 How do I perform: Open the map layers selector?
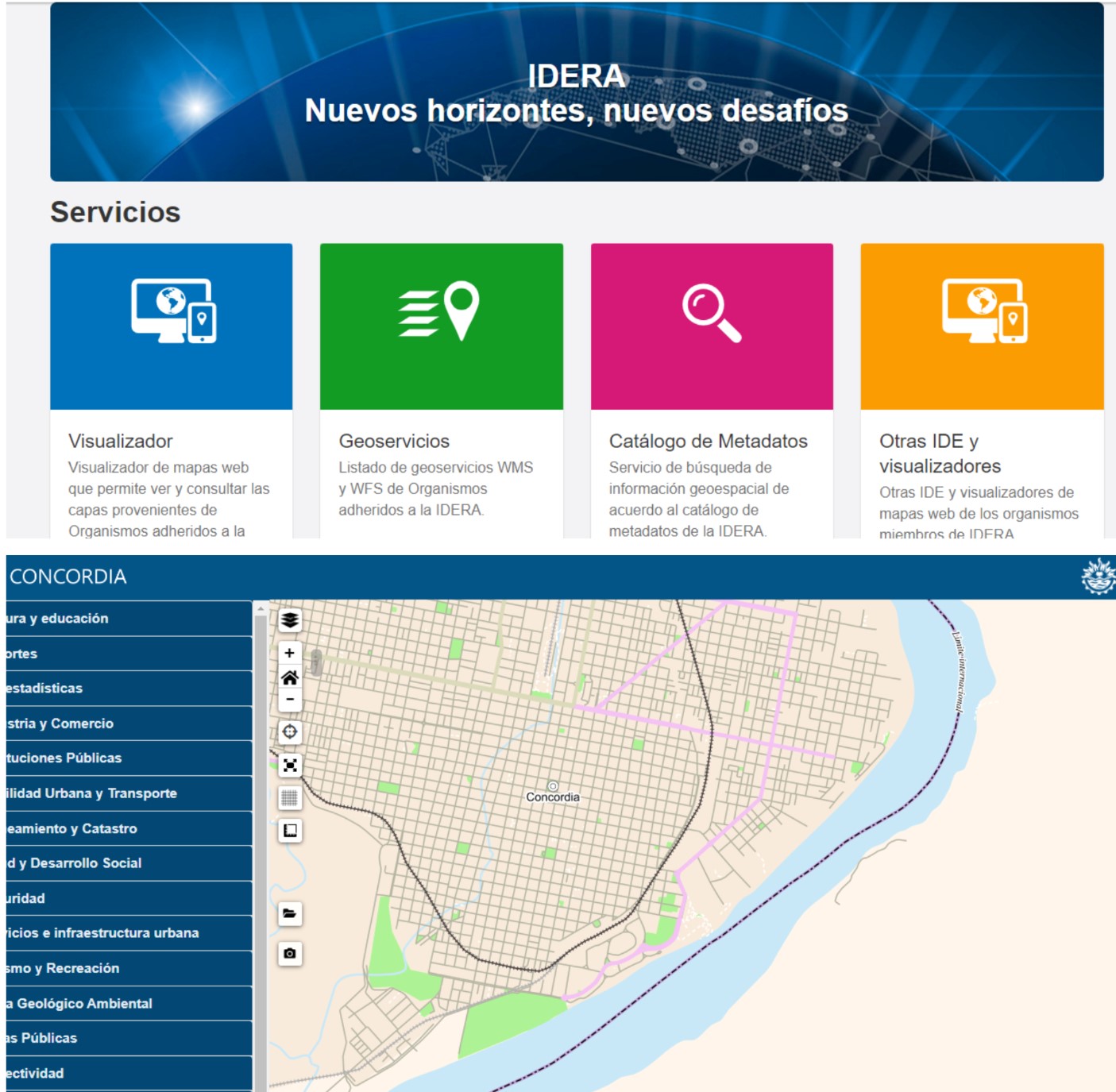(x=290, y=619)
